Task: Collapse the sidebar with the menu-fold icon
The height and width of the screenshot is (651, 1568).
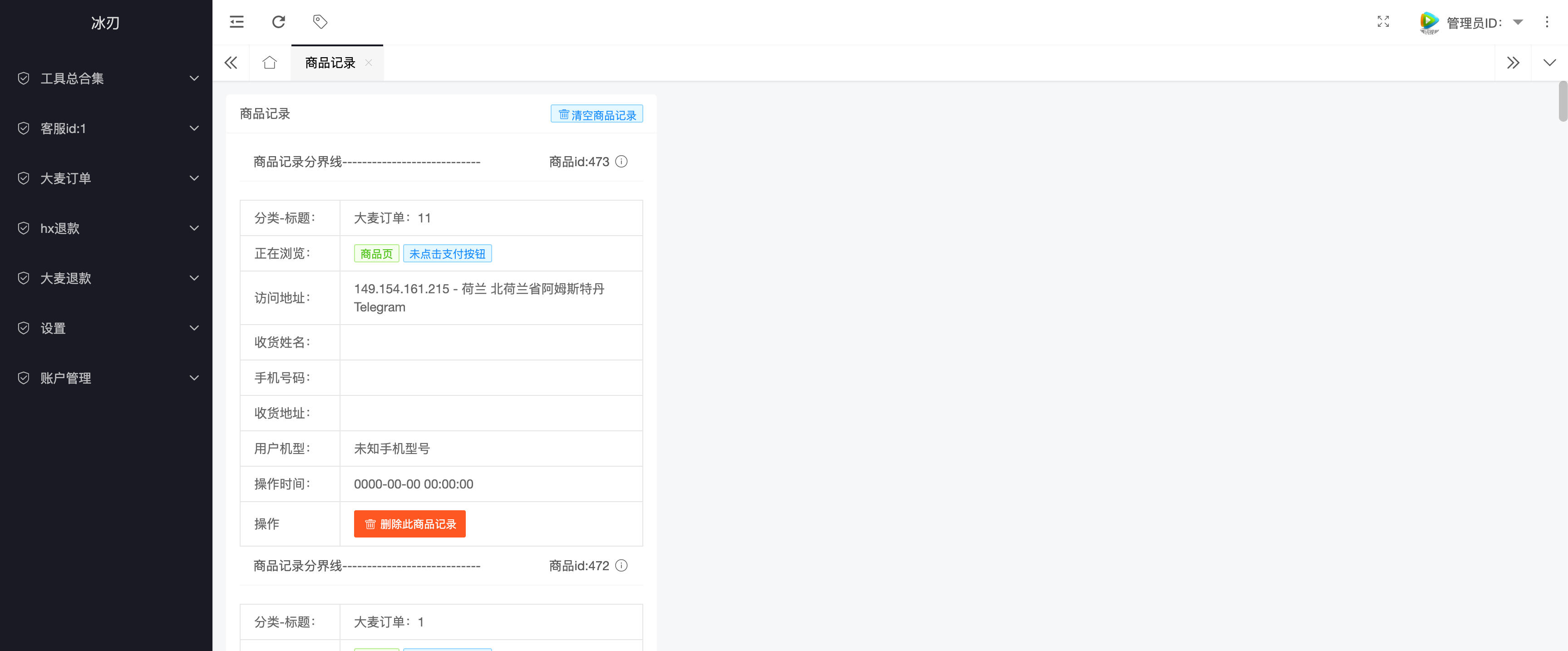Action: pos(236,22)
